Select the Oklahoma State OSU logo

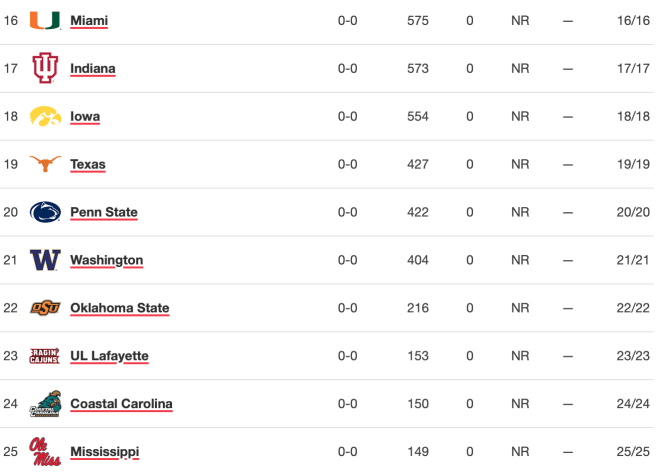point(45,308)
